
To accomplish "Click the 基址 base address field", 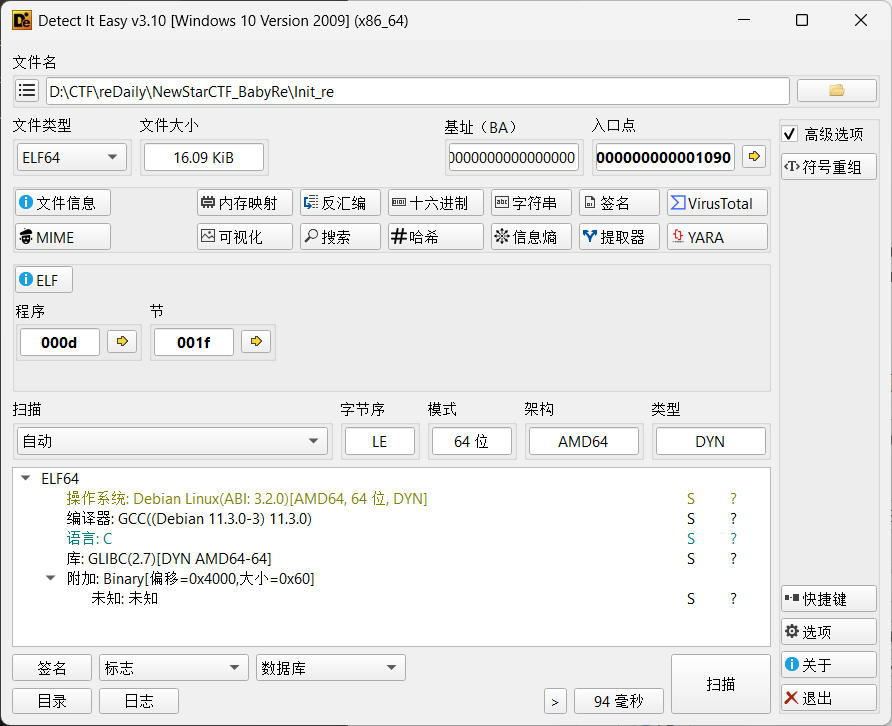I will 513,157.
